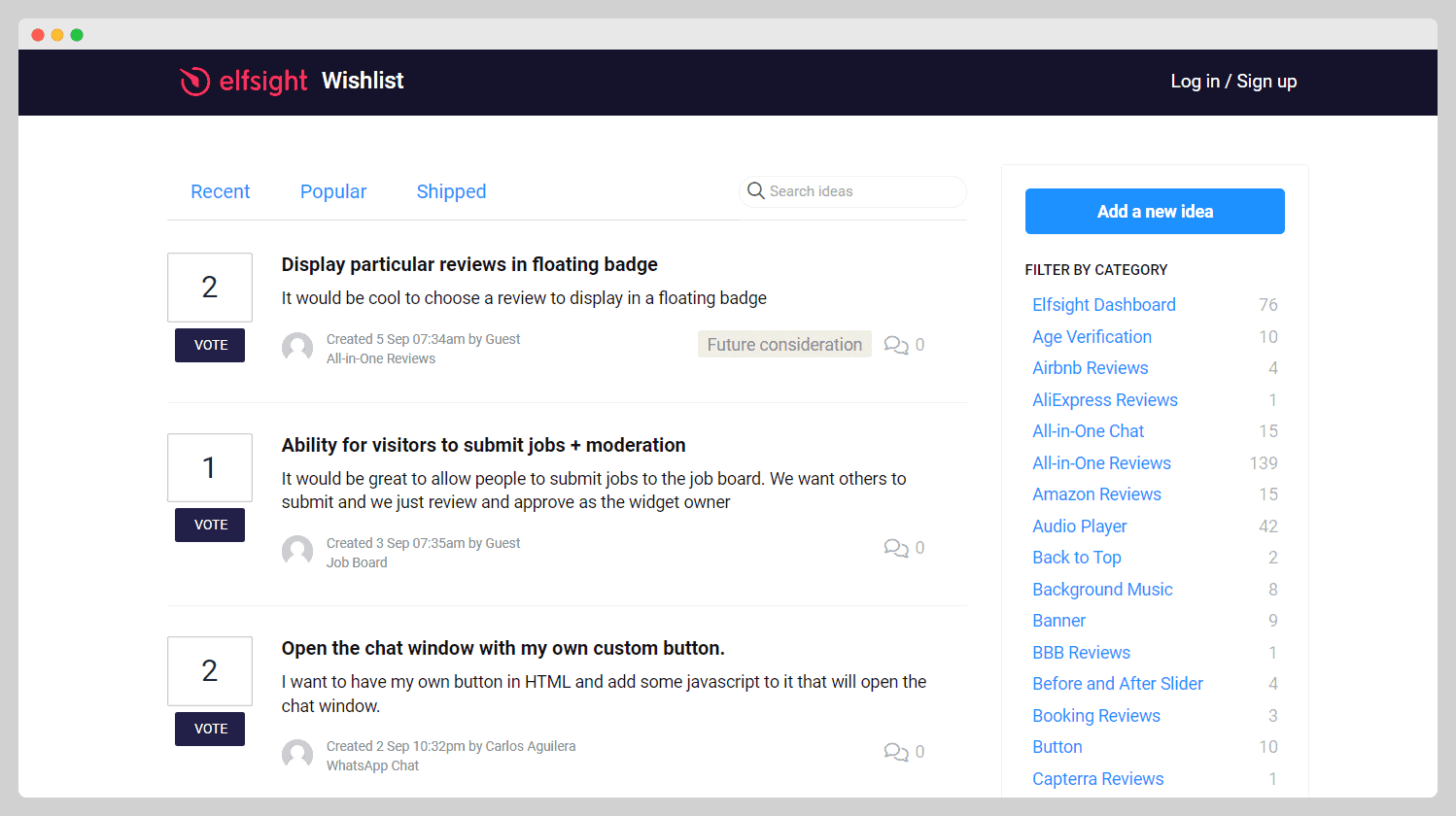Click Guest avatar on the Job Board idea
The width and height of the screenshot is (1456, 816).
[x=297, y=551]
